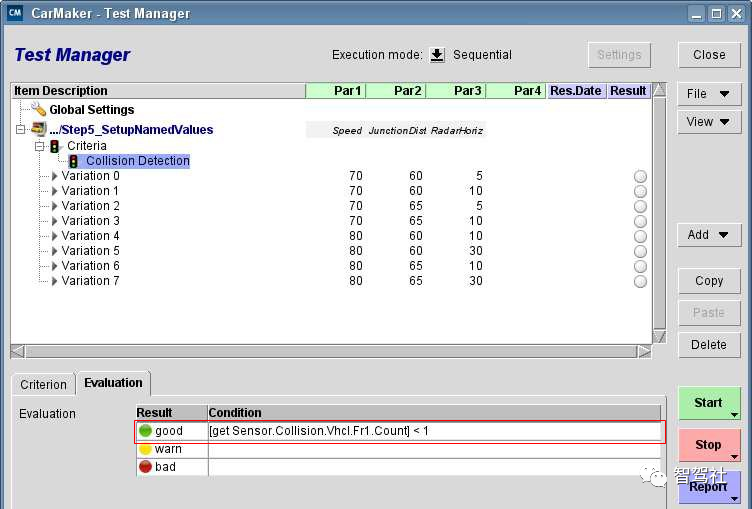Screen dimensions: 752x509
Task: Click Variation 2 result indicator circle
Action: tap(640, 206)
